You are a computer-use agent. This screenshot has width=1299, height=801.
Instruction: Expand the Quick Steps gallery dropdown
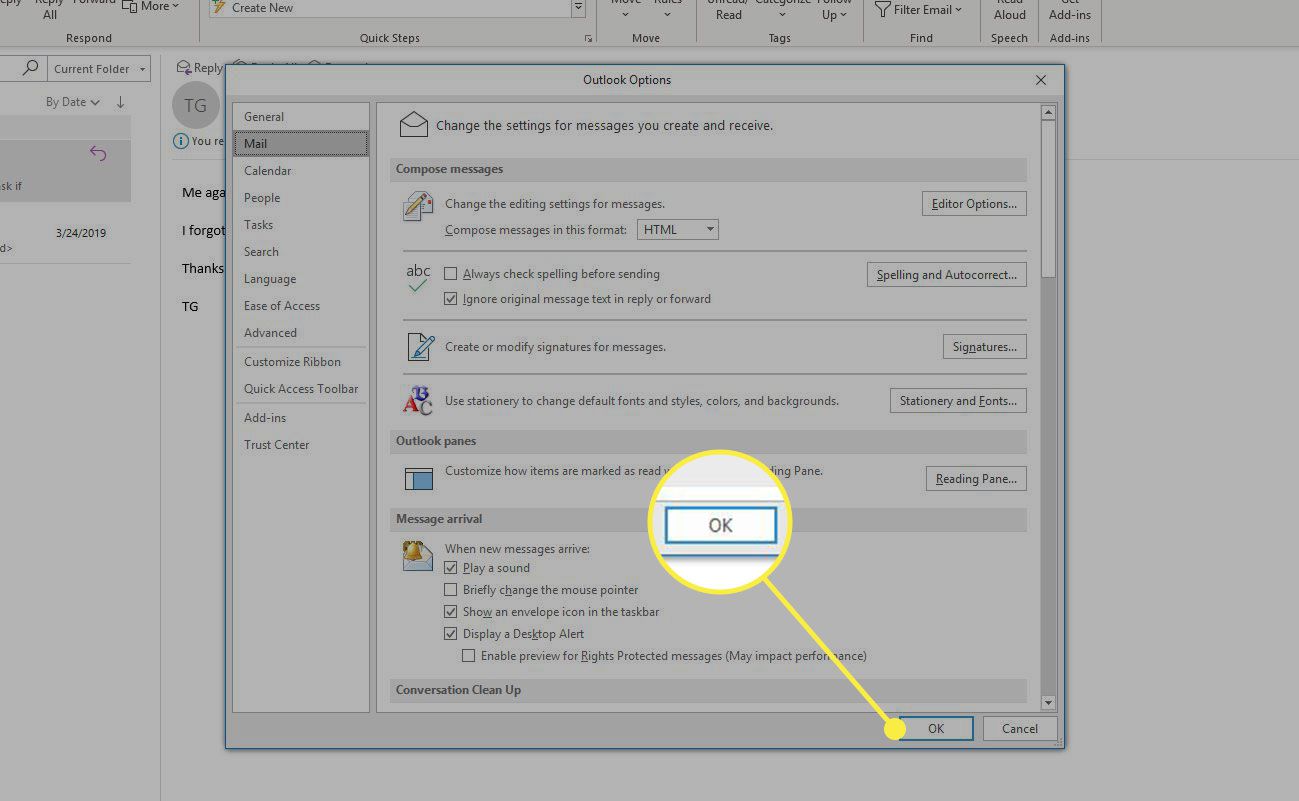coord(578,8)
